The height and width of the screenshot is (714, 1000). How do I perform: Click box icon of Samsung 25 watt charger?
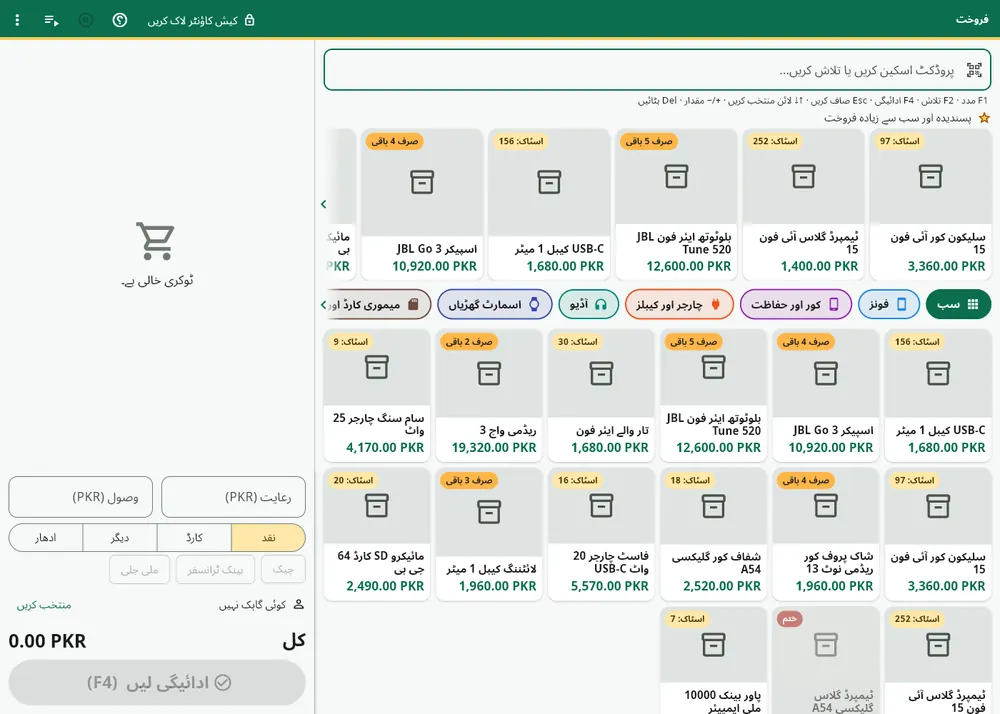point(377,367)
